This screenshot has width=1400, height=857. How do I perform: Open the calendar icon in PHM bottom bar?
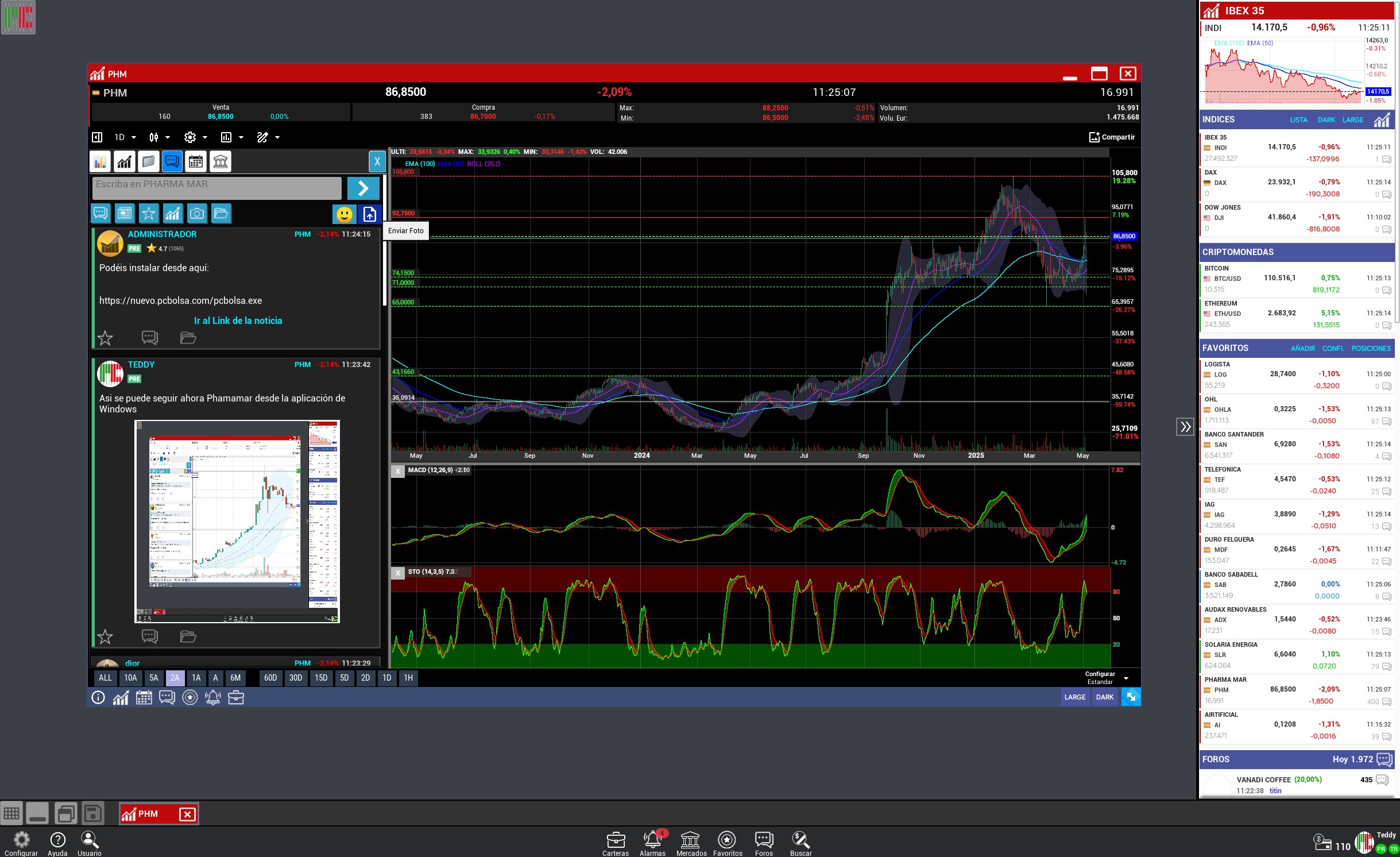click(x=144, y=697)
